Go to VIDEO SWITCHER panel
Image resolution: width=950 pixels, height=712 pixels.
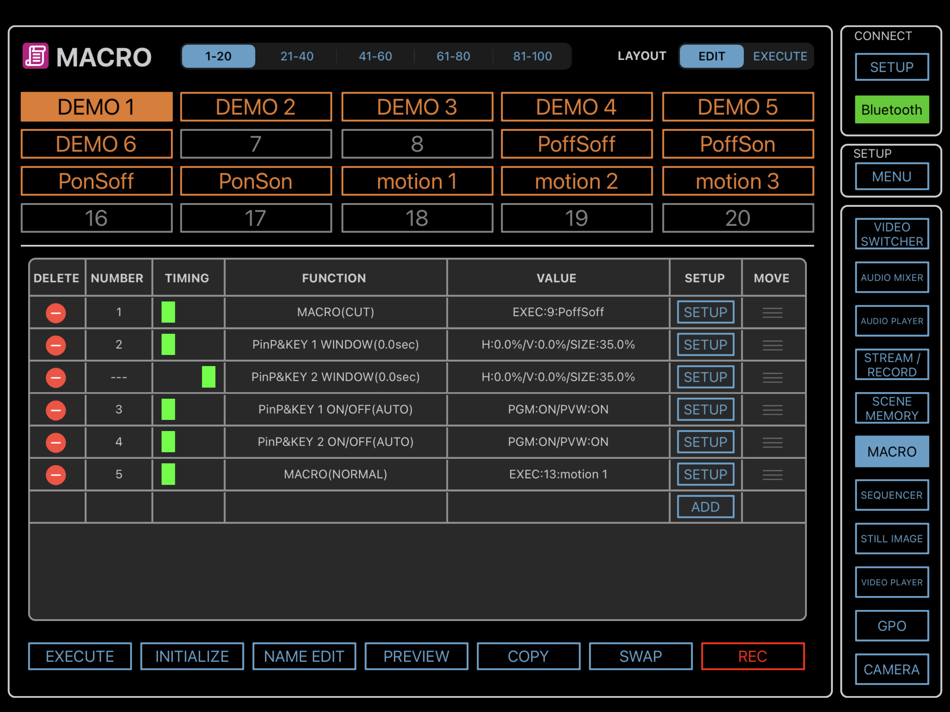(891, 234)
